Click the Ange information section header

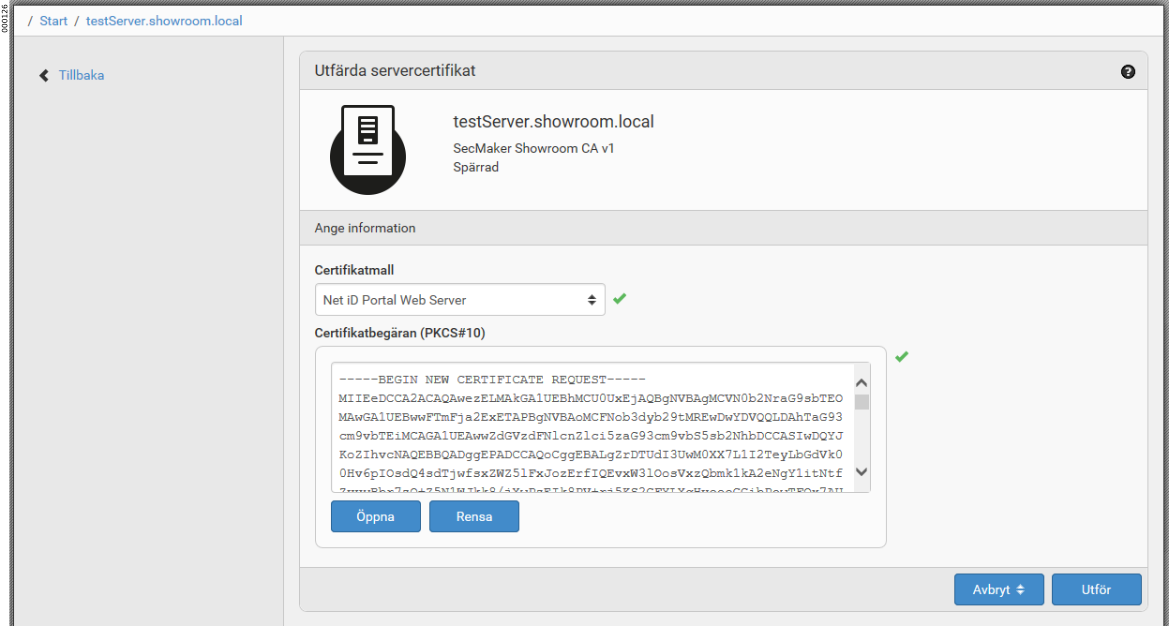(365, 228)
